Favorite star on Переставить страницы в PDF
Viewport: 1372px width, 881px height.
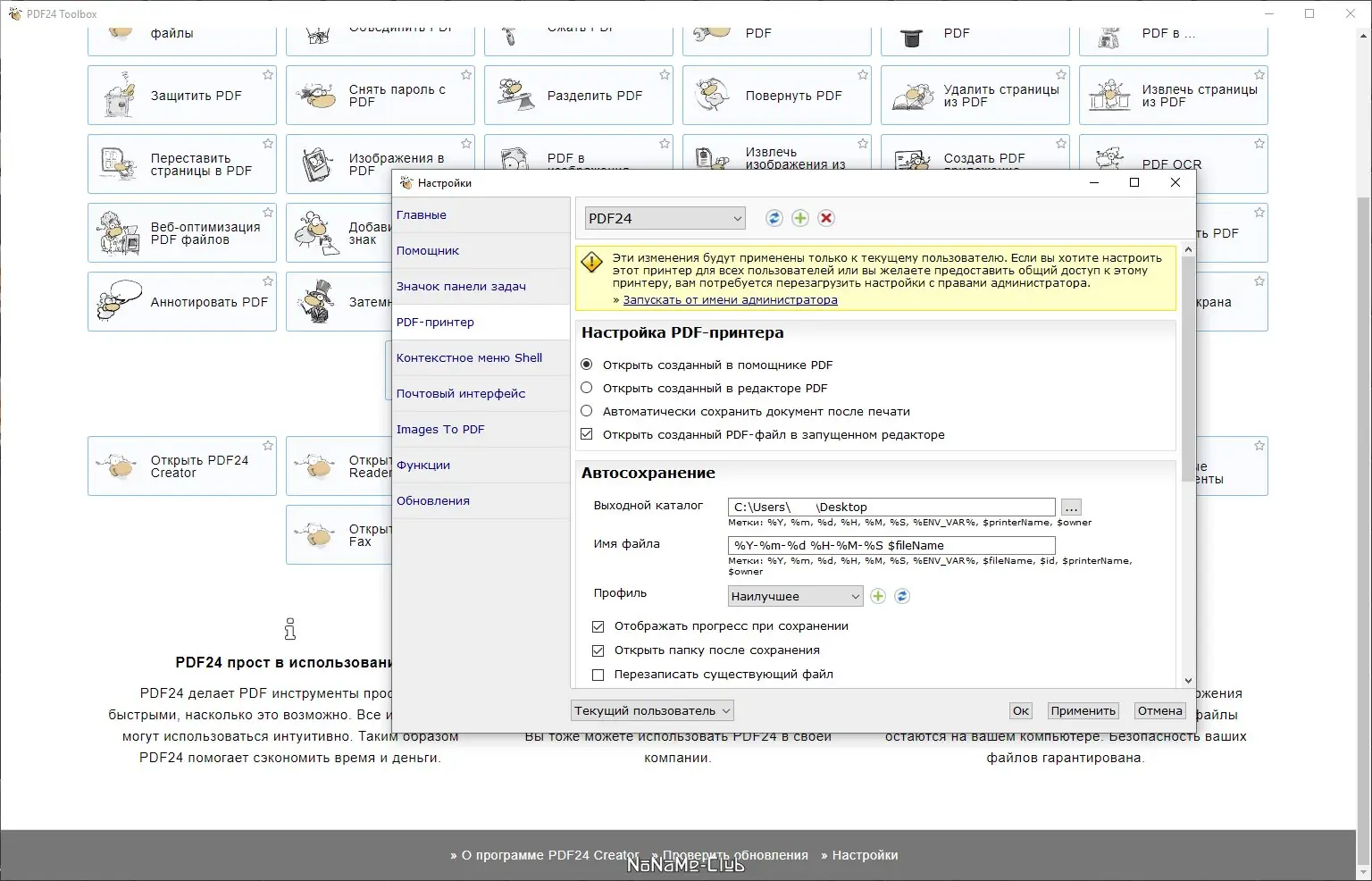click(x=268, y=144)
